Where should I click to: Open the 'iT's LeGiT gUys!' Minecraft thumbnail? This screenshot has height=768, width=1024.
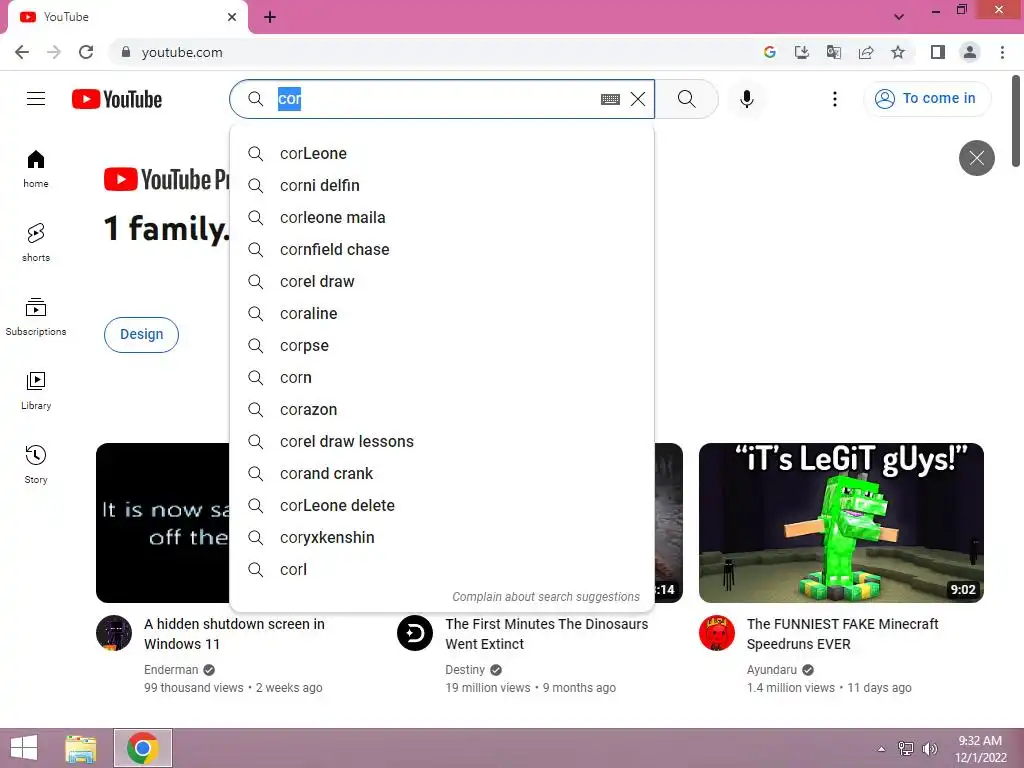coord(841,522)
